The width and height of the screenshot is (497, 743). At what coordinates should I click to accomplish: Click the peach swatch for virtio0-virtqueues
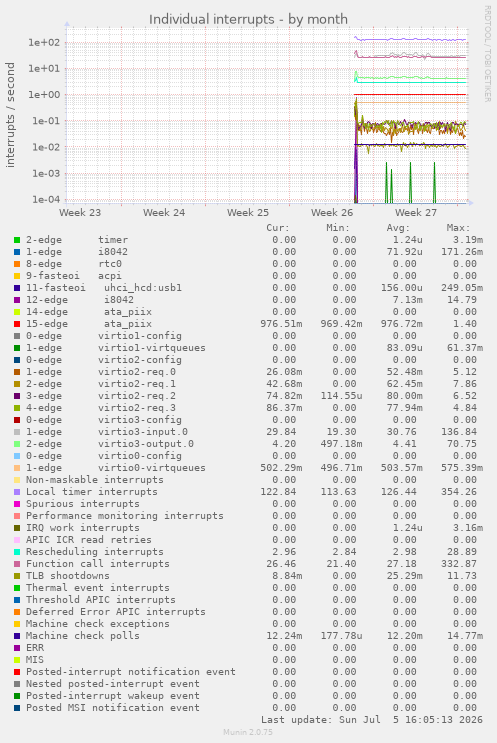17,468
